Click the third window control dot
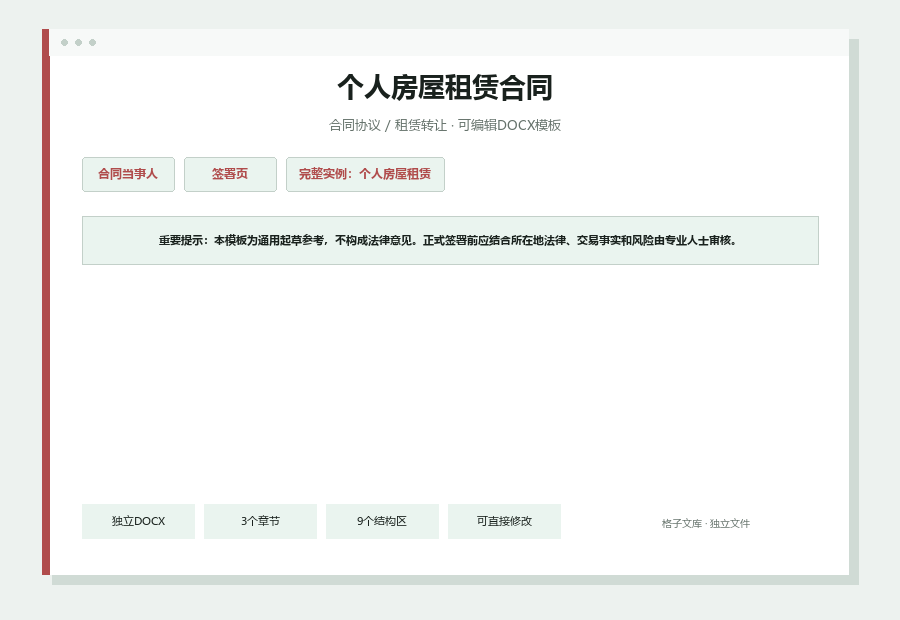Viewport: 900px width, 620px height. coord(92,42)
